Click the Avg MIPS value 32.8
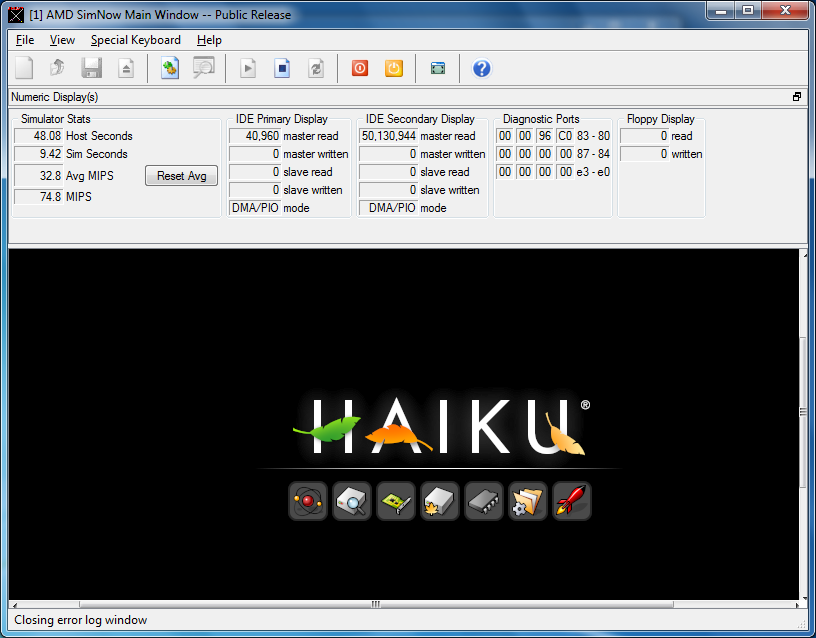Screen dimensions: 816x638 click(39, 176)
